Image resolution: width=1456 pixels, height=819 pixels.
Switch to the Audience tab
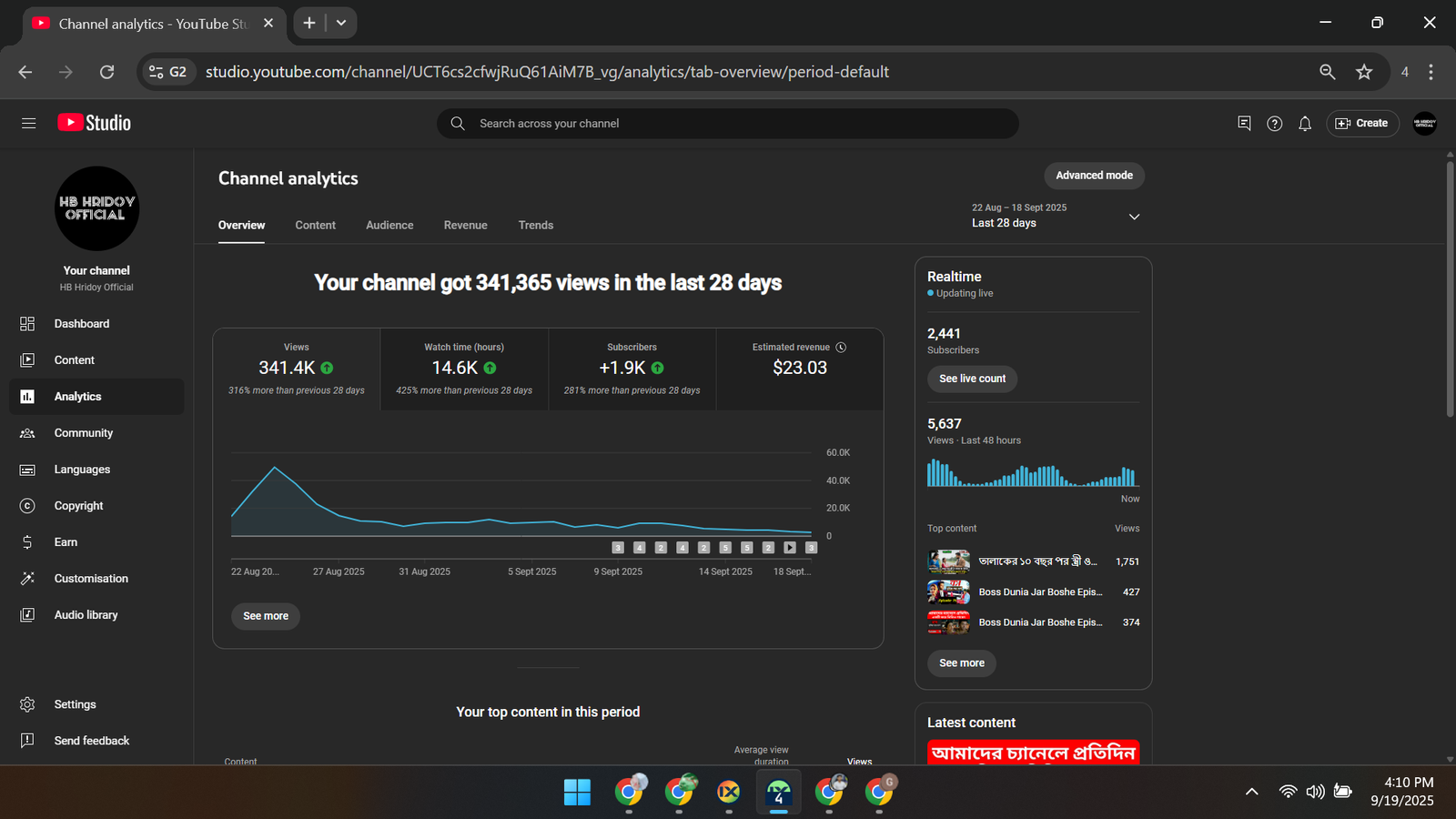[x=389, y=225]
